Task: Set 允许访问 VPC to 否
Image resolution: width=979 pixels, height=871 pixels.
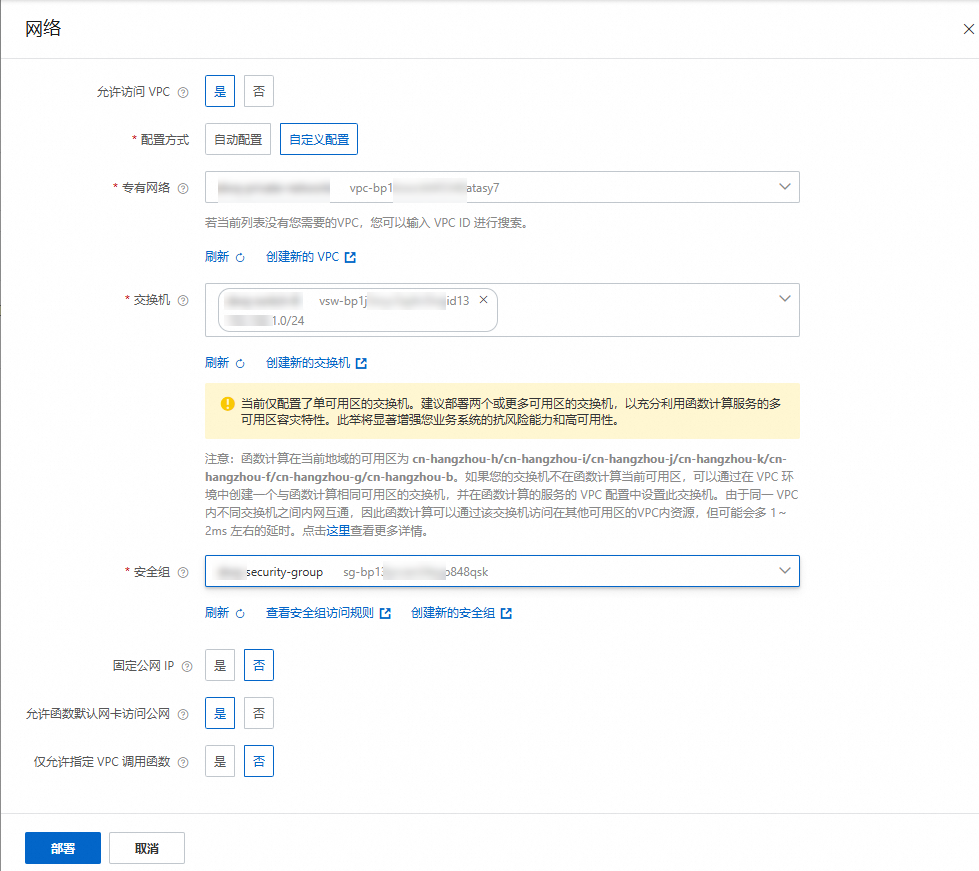Action: [x=258, y=91]
